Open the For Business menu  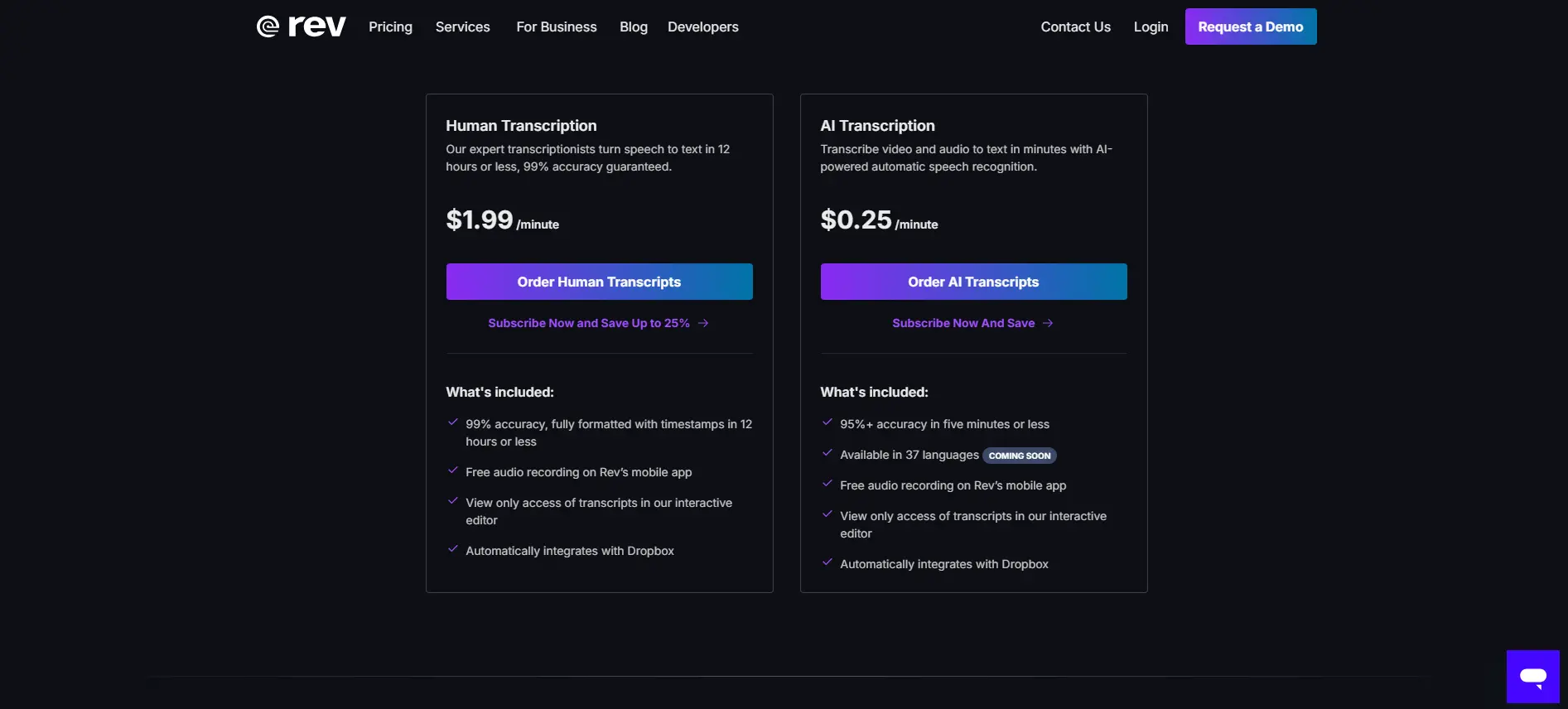[557, 27]
